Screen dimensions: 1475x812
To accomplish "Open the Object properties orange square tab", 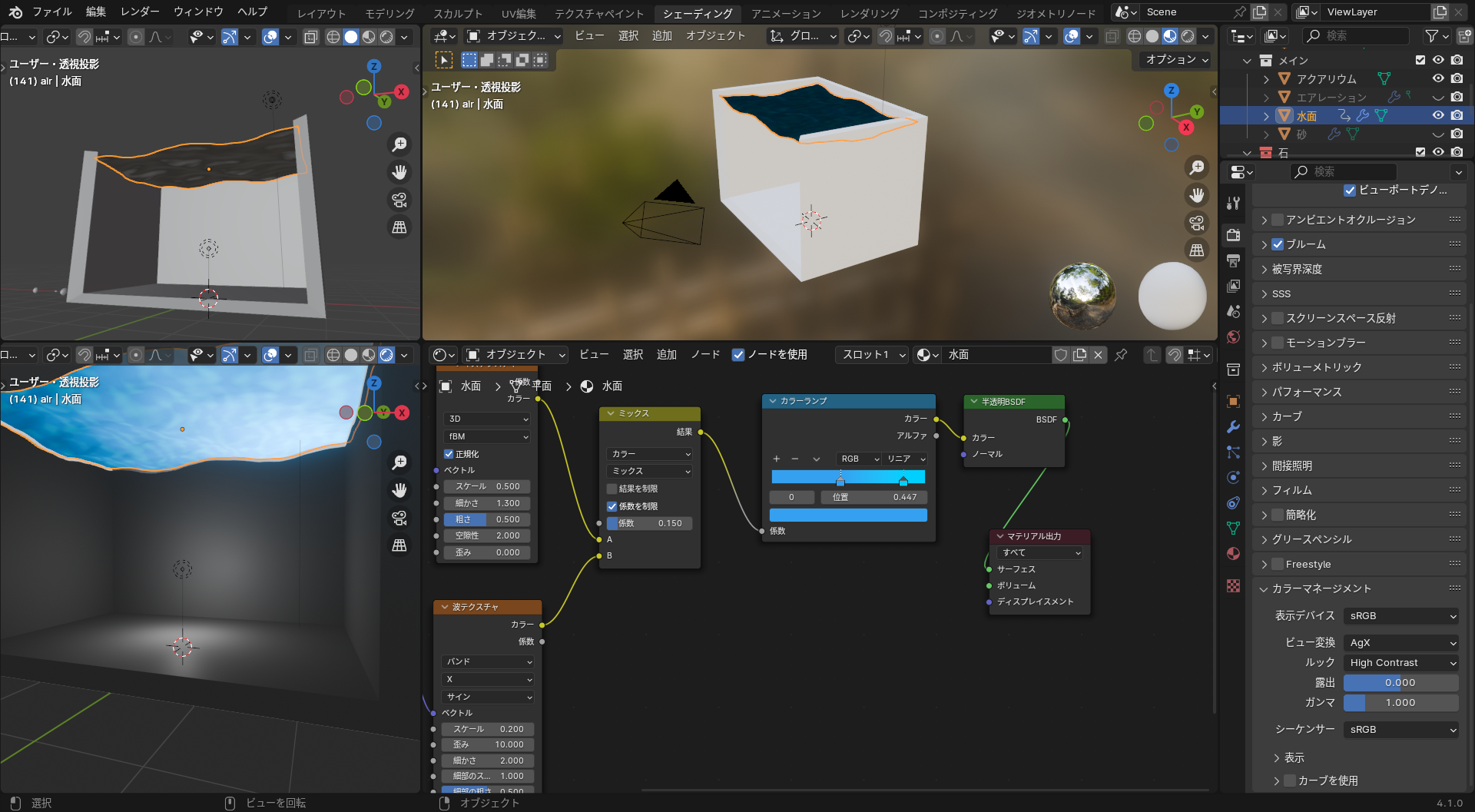I will click(1233, 401).
